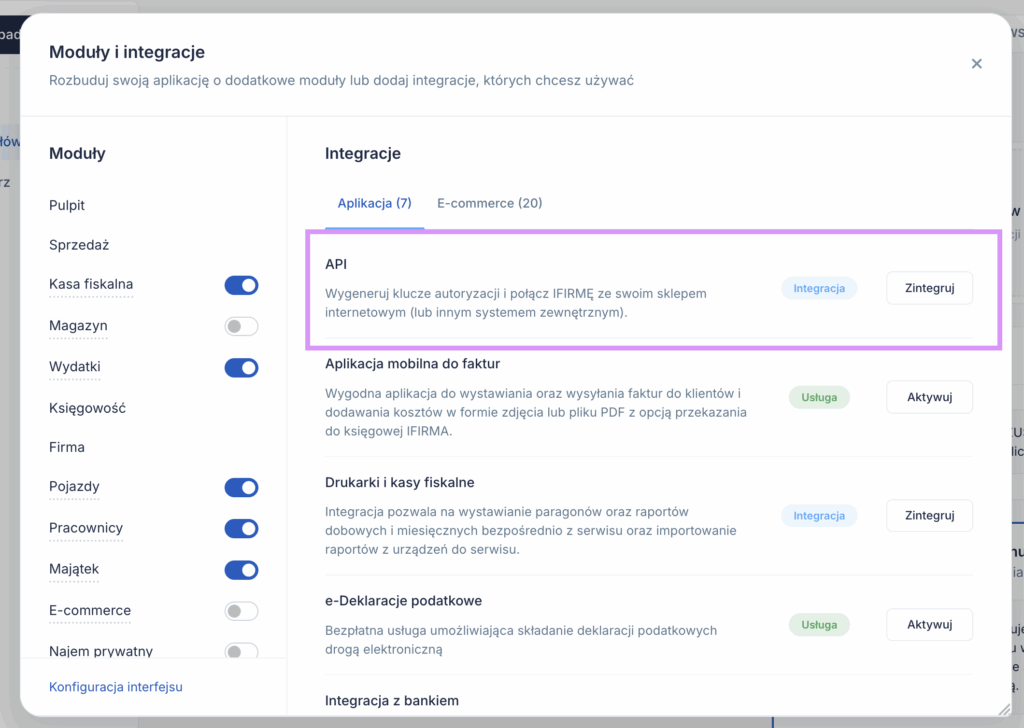Click Zintegruj for the API integration

(x=929, y=288)
